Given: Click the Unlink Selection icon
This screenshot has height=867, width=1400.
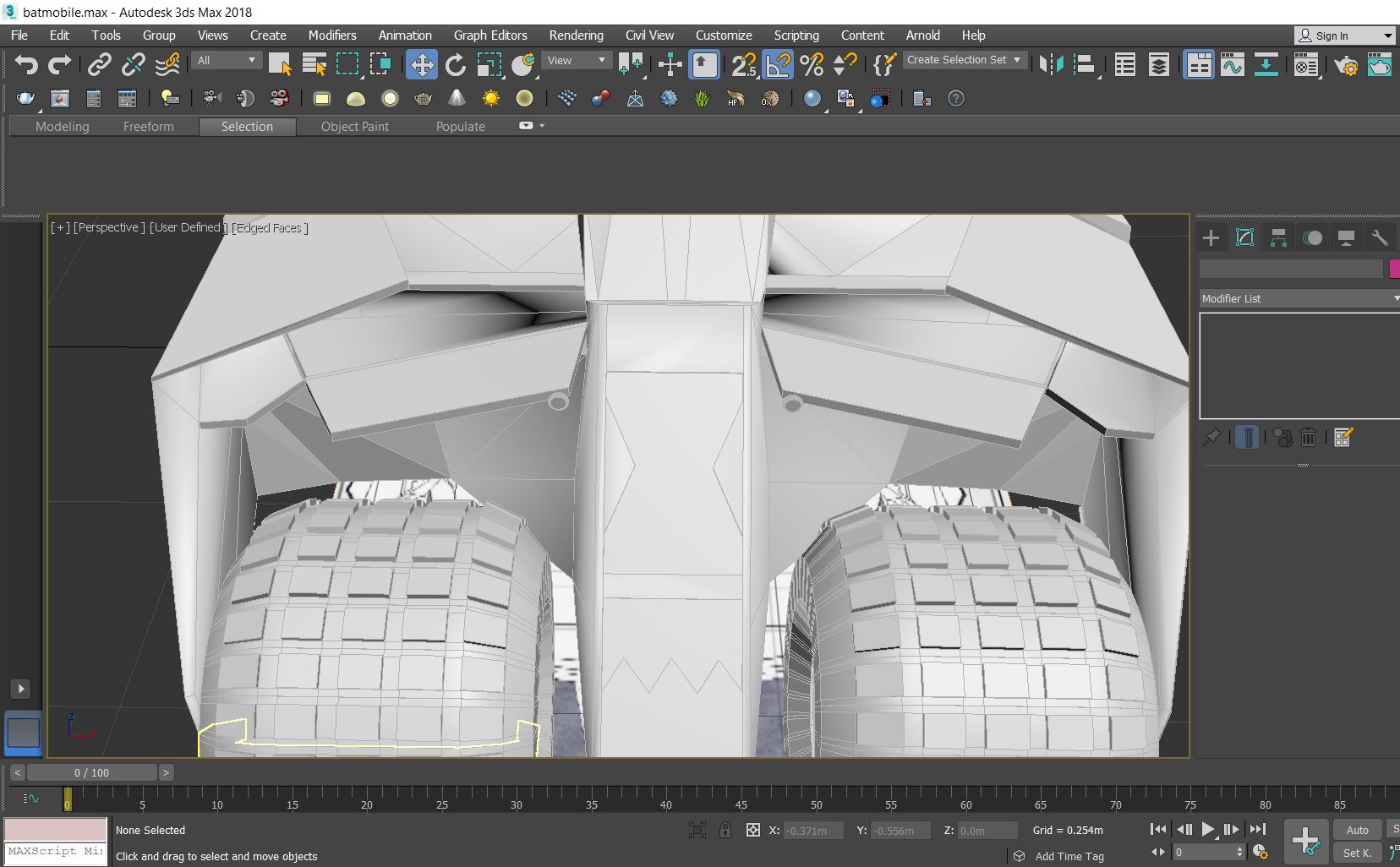Looking at the screenshot, I should coord(134,64).
